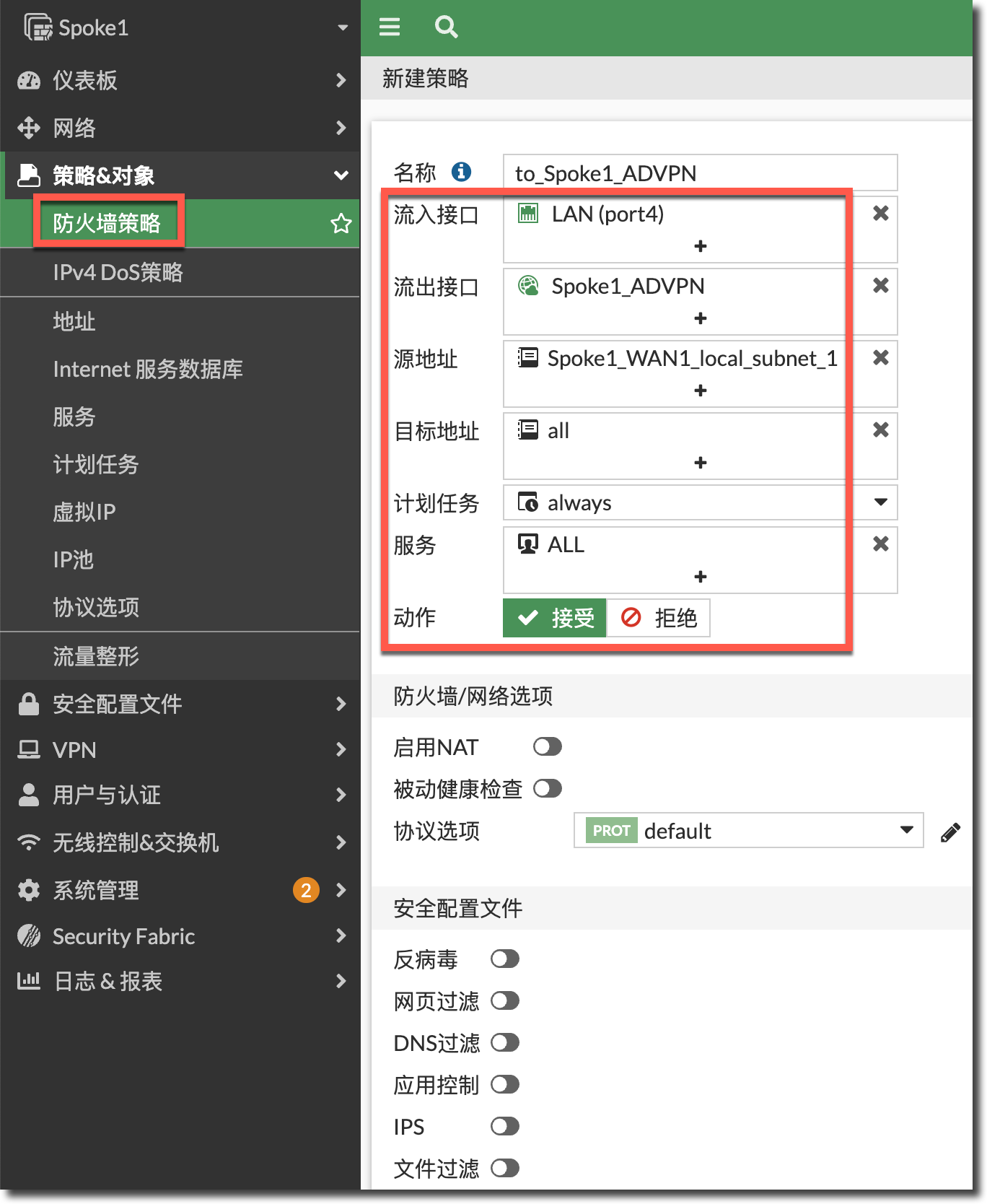
Task: Select the 接受 action button
Action: 554,618
